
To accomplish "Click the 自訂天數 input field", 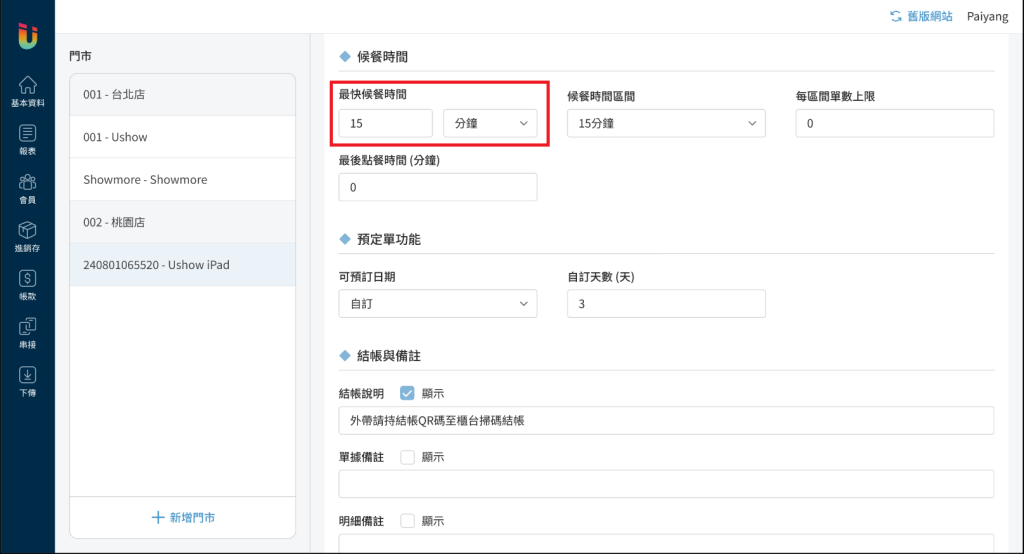I will (x=665, y=303).
